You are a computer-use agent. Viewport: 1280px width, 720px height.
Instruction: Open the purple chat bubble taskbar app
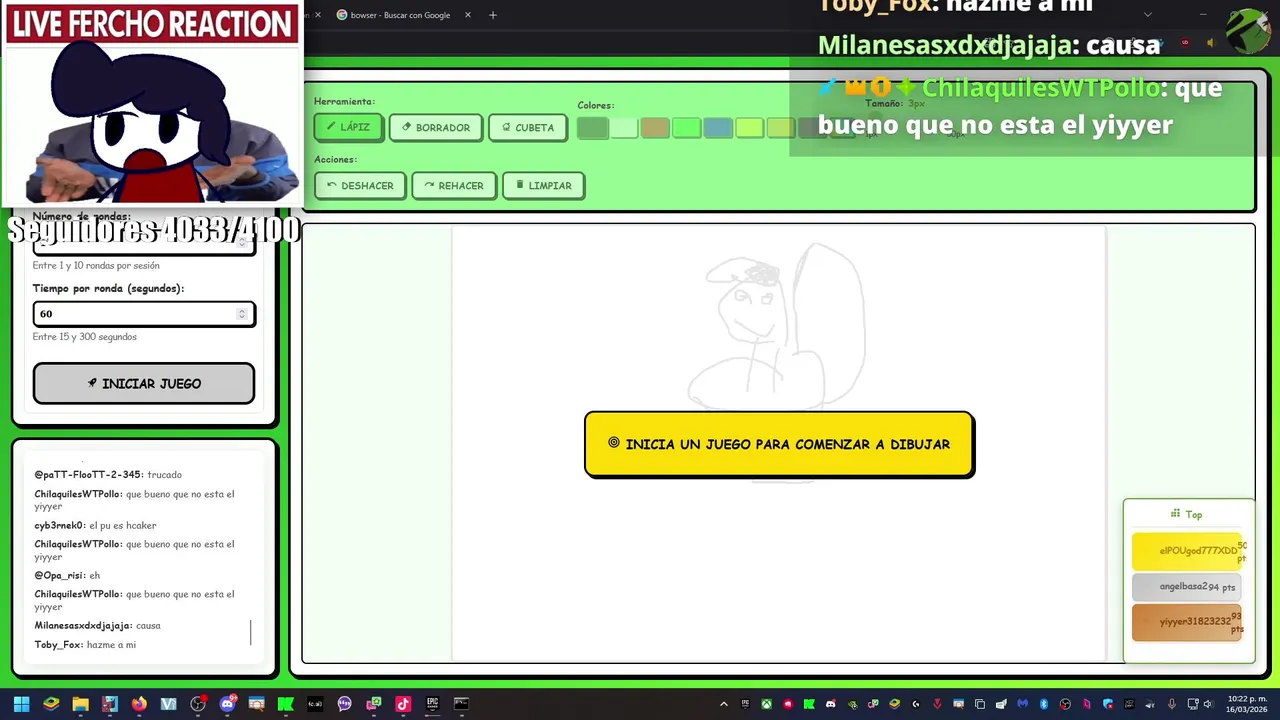coord(344,704)
